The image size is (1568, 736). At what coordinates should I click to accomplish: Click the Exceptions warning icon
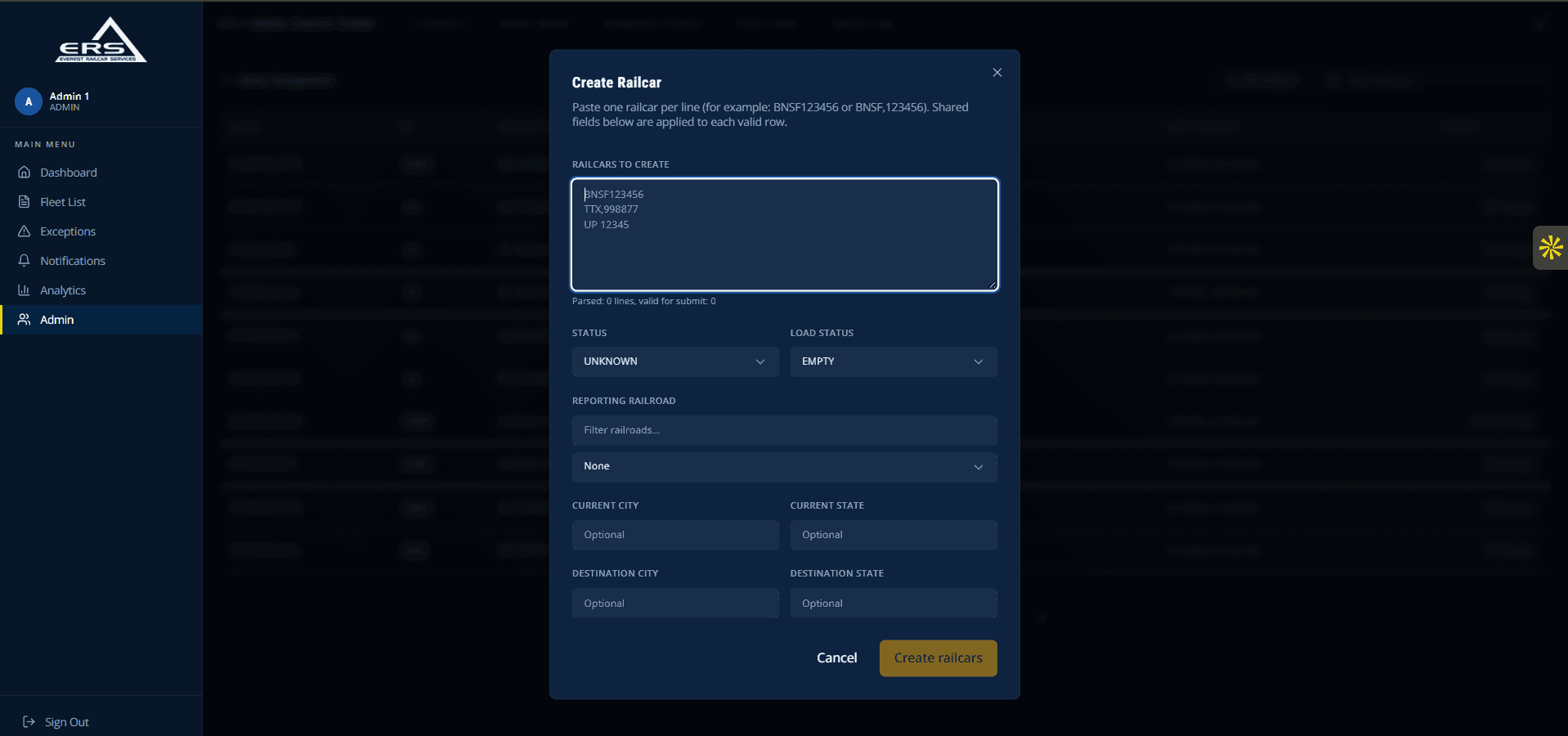(x=25, y=231)
